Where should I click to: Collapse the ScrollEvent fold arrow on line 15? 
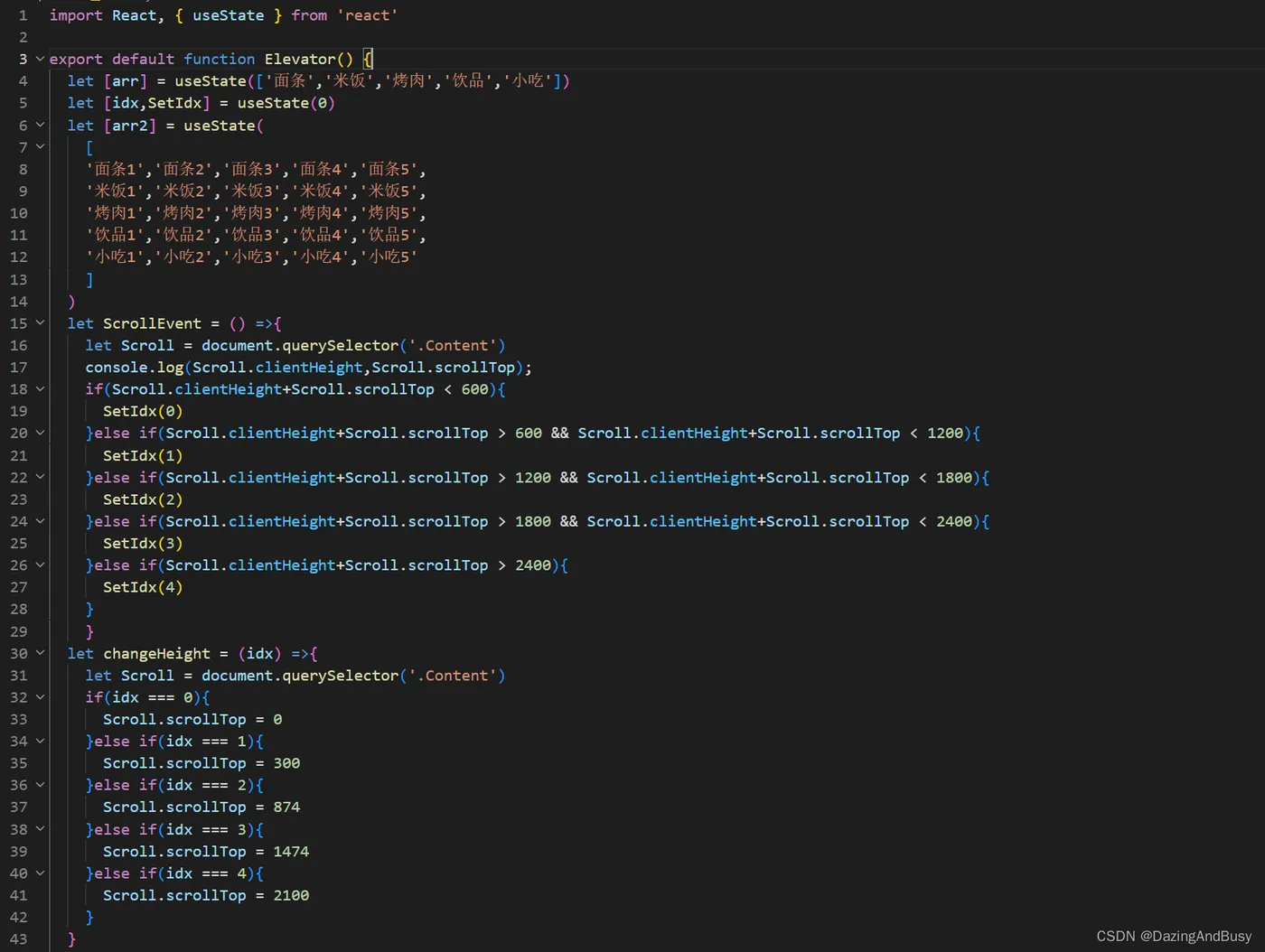click(40, 322)
